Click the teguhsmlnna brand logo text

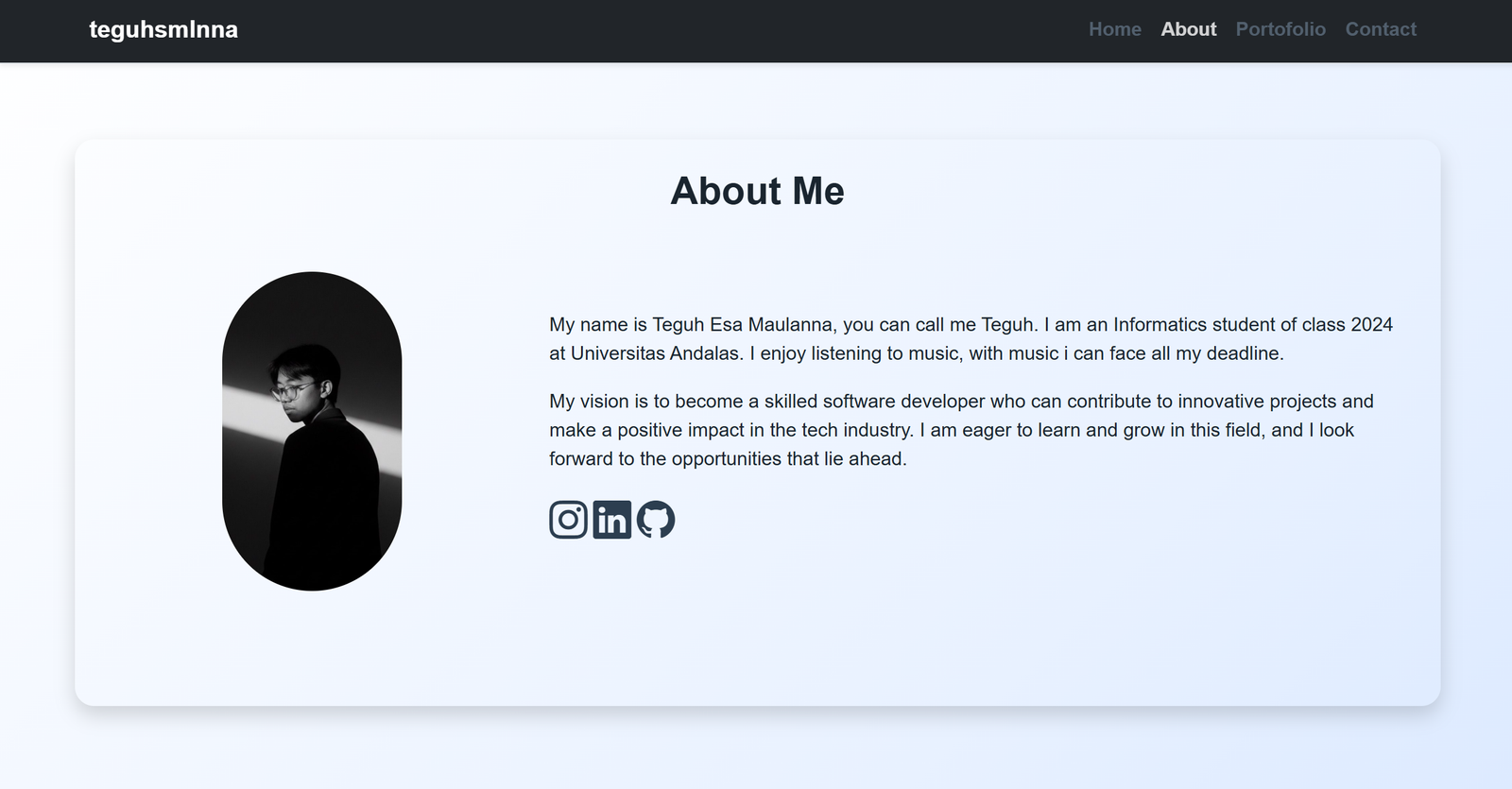(163, 29)
